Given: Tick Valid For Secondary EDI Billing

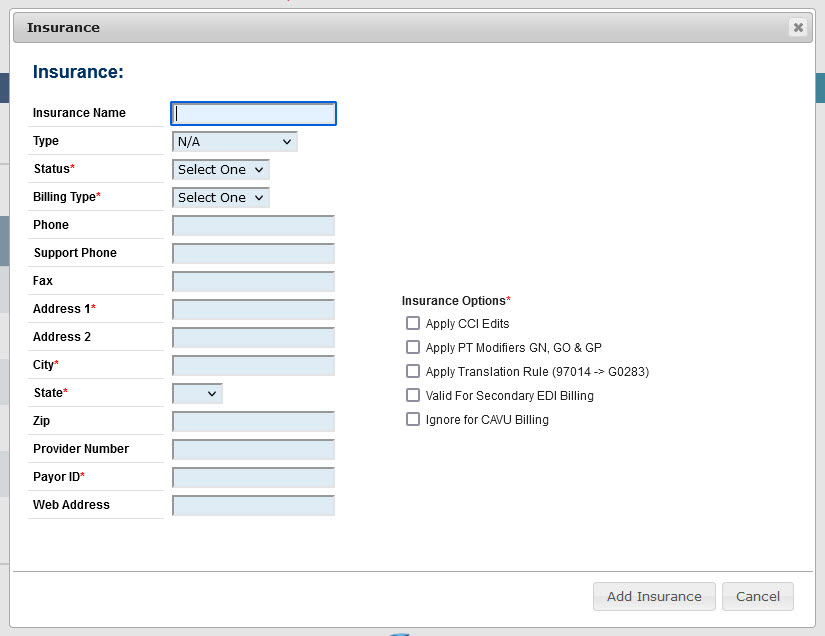Looking at the screenshot, I should [413, 395].
